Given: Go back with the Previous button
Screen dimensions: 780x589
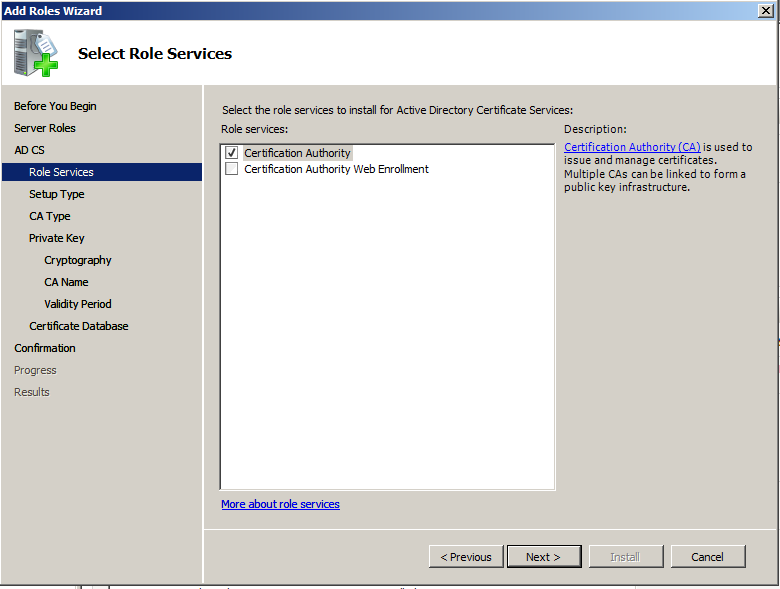Looking at the screenshot, I should click(466, 556).
